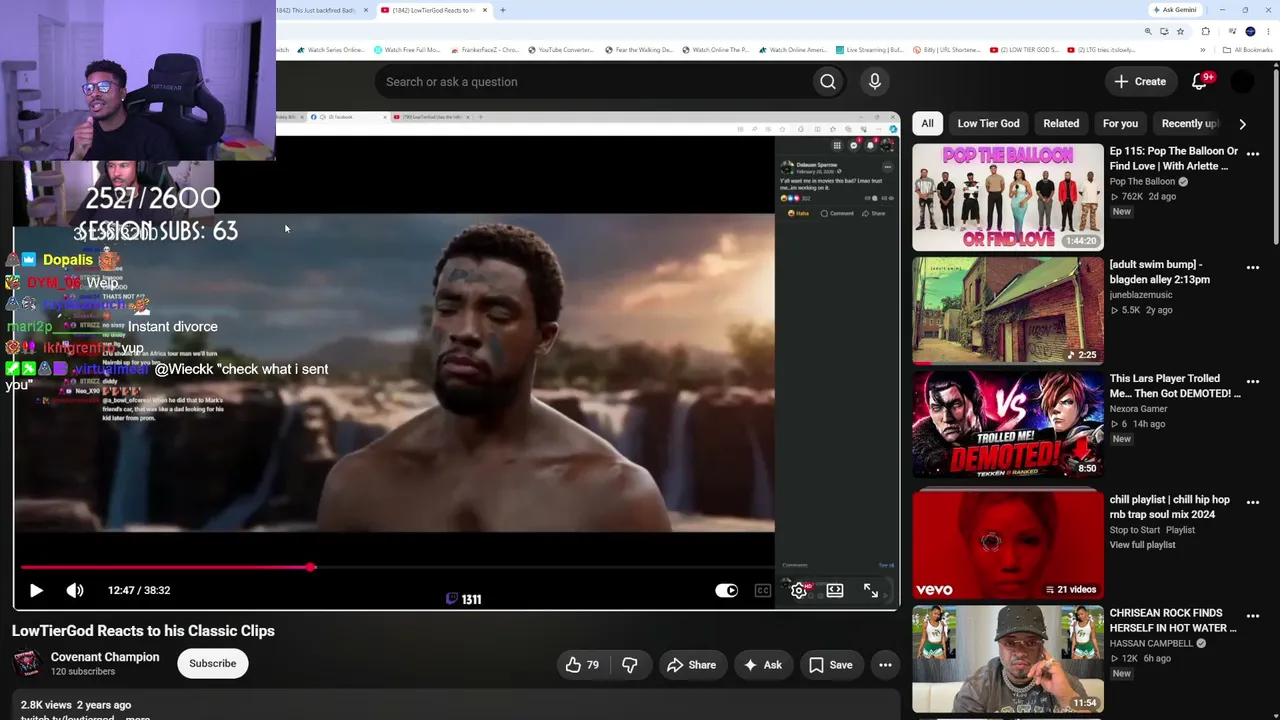Select the All filter chip

(x=927, y=123)
